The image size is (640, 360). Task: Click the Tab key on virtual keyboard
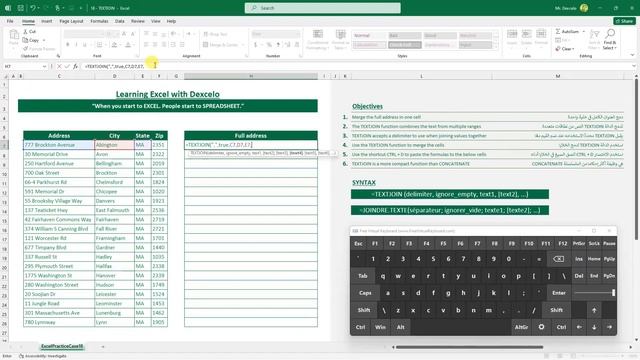[362, 276]
